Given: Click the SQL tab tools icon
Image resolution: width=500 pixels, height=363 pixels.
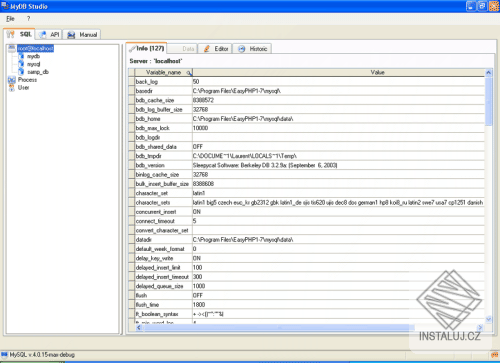Looking at the screenshot, I should pyautogui.click(x=10, y=34).
